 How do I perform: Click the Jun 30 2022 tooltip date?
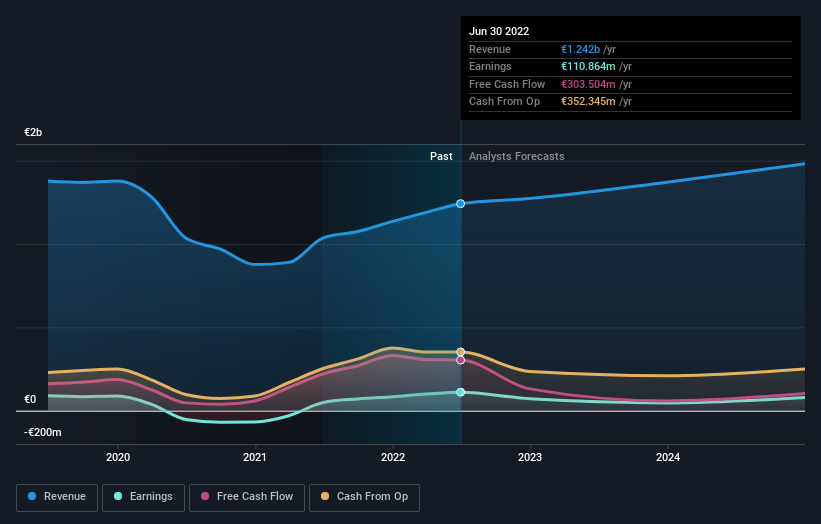coord(499,31)
